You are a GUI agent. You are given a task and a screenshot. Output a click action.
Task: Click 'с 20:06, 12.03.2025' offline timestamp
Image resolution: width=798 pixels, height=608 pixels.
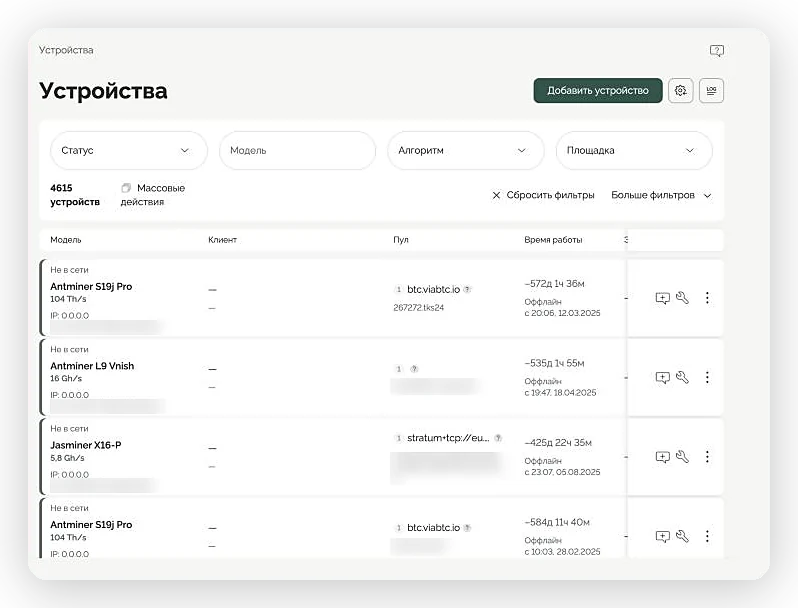[x=562, y=313]
